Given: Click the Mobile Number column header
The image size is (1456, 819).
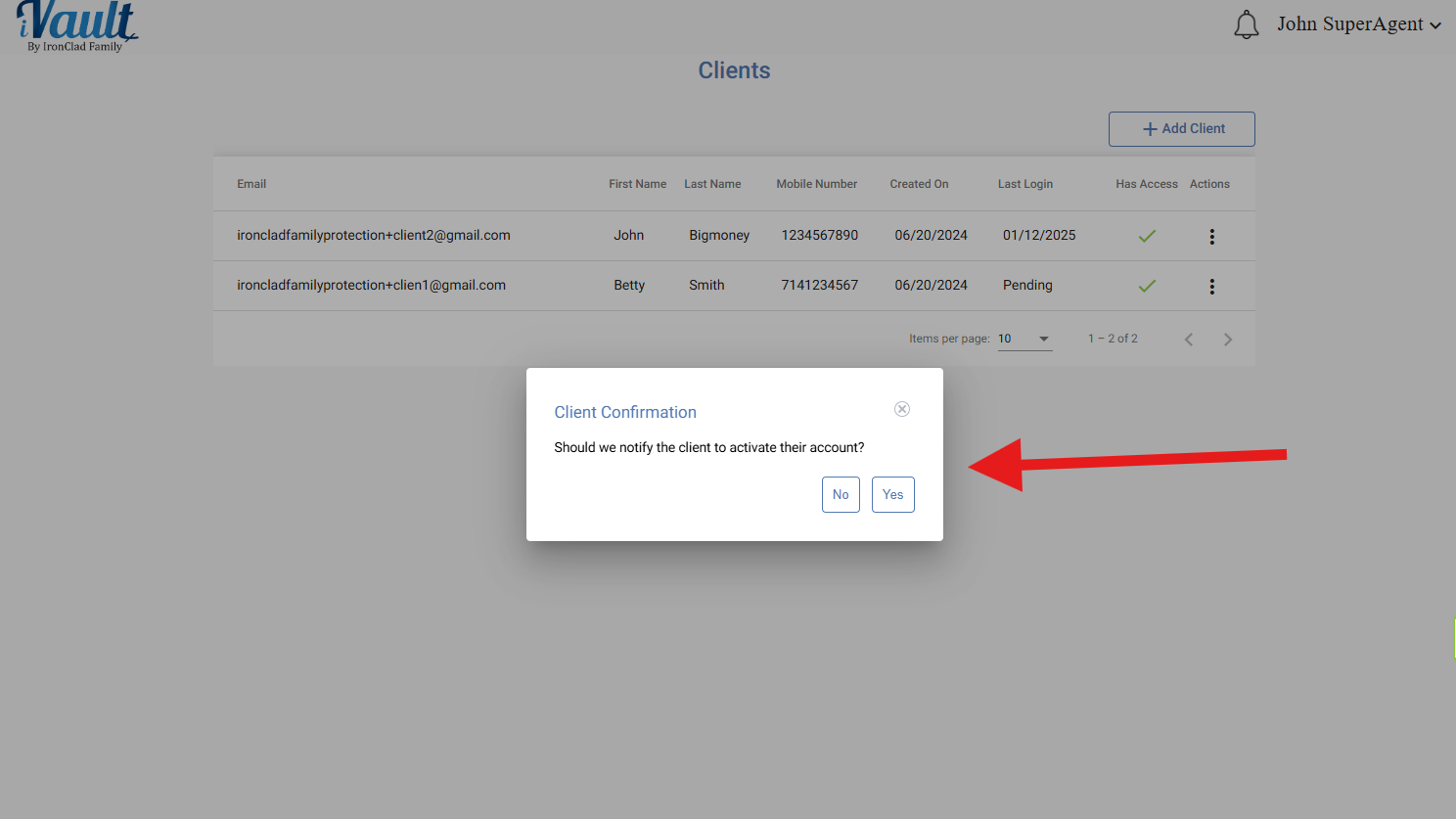Looking at the screenshot, I should [816, 184].
